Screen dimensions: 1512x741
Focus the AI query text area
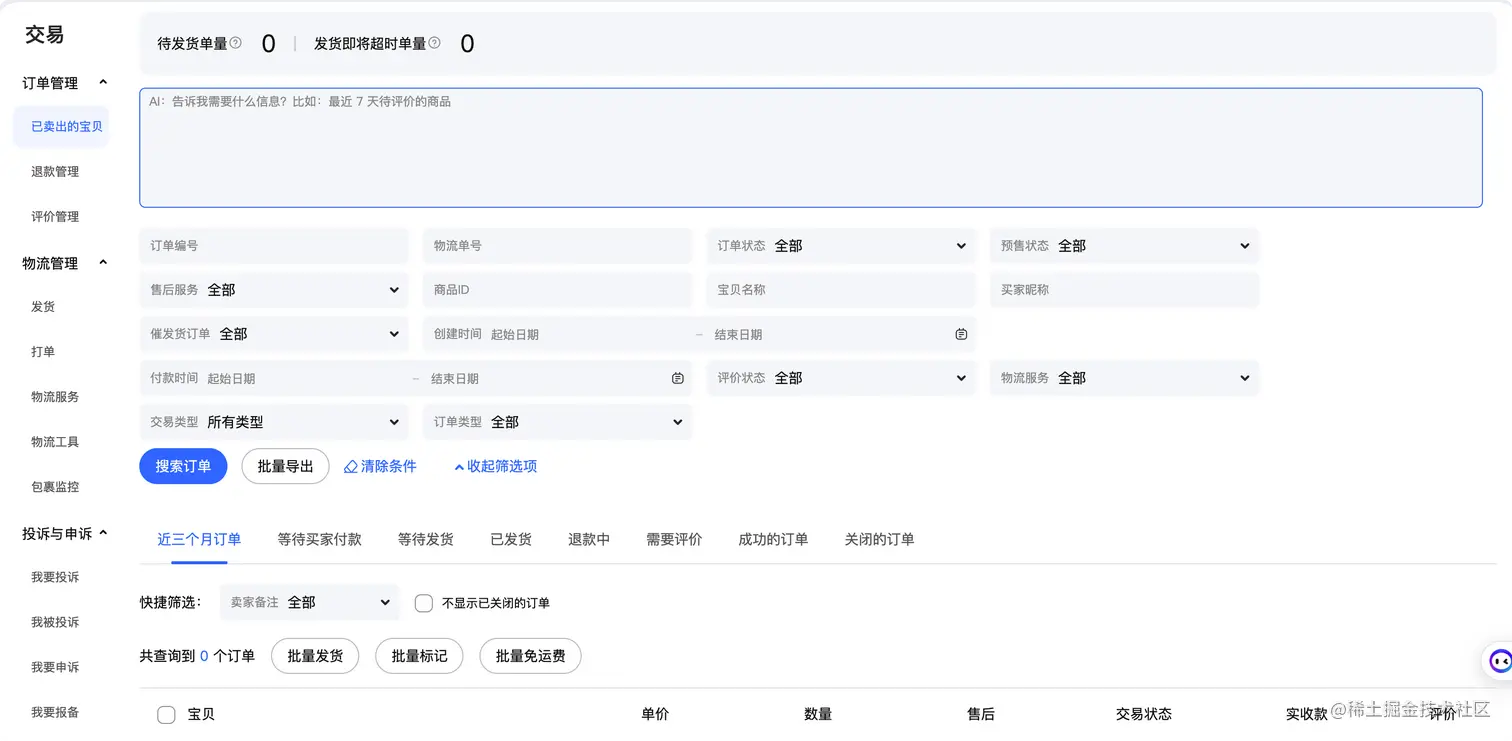(811, 148)
